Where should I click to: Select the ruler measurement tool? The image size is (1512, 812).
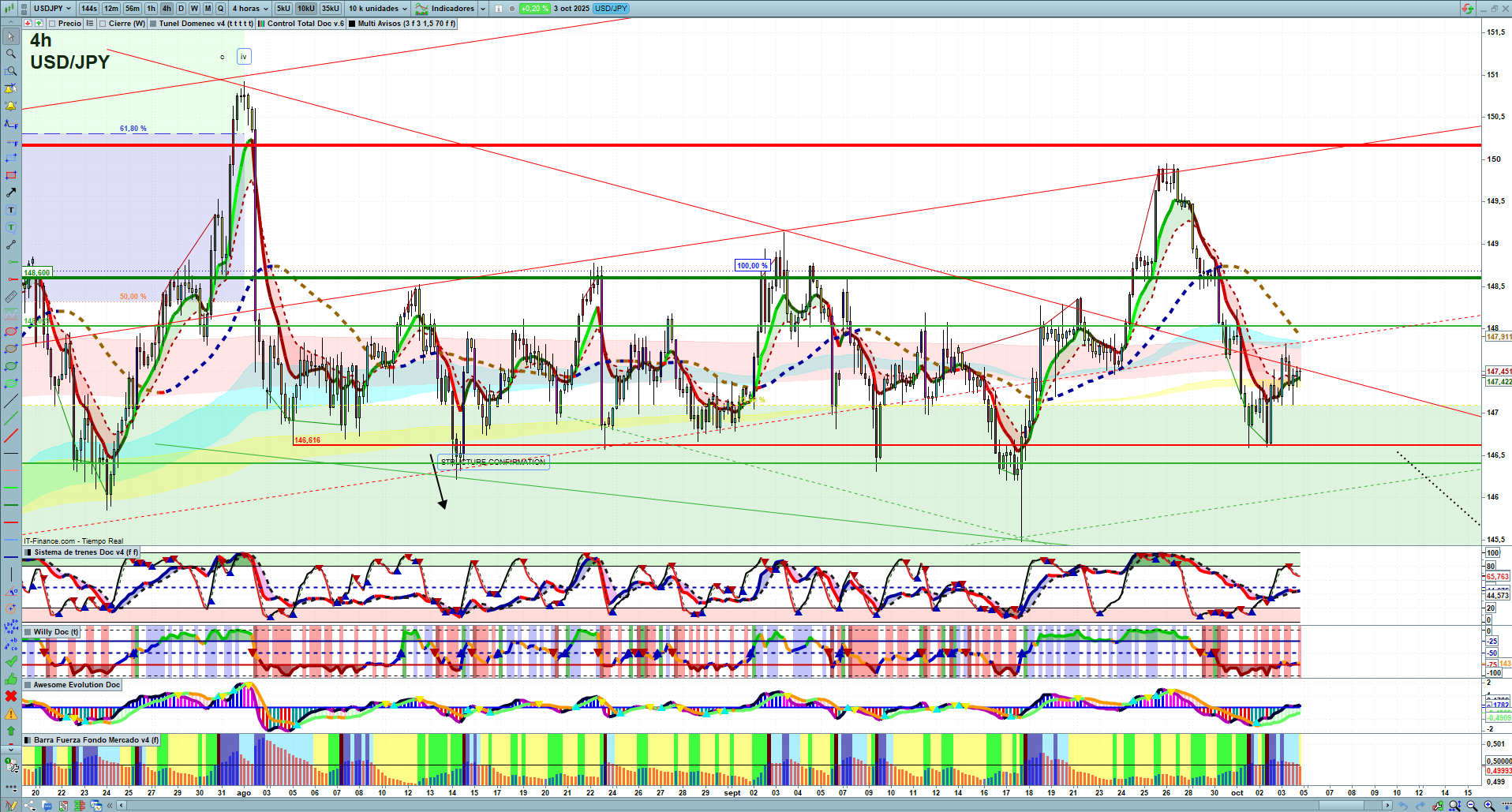tap(11, 297)
